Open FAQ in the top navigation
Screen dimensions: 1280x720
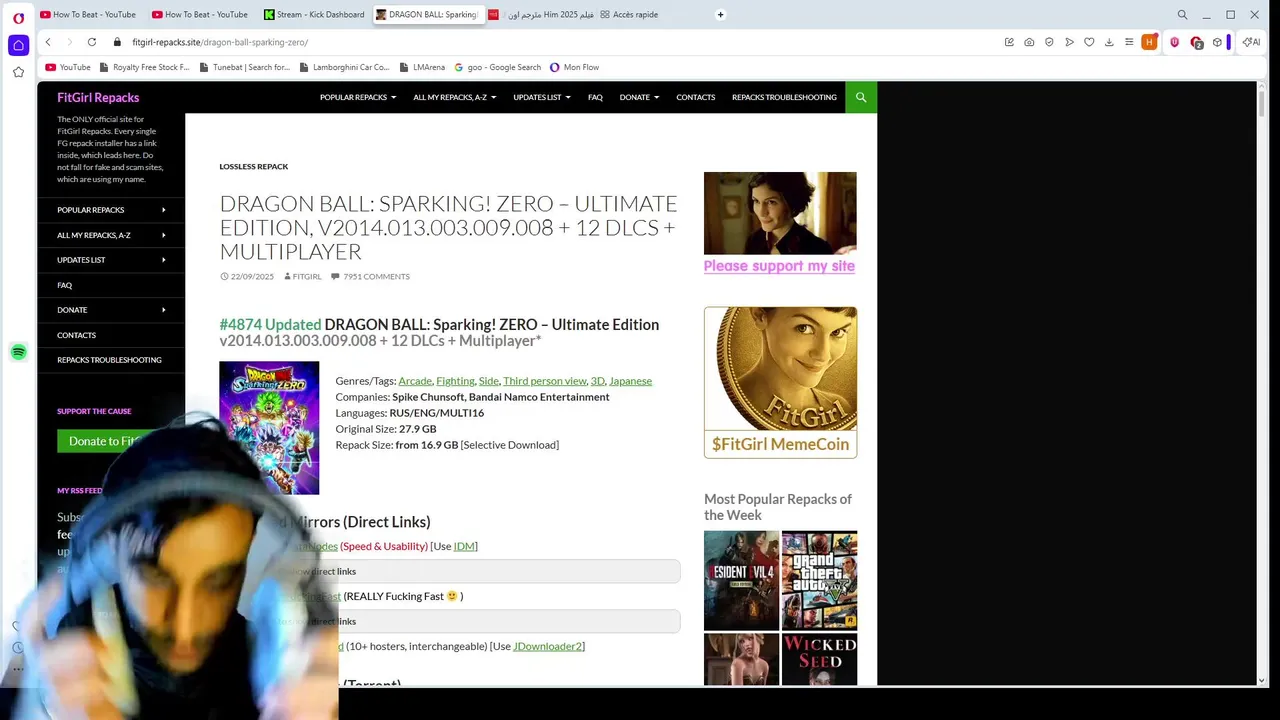pyautogui.click(x=595, y=97)
